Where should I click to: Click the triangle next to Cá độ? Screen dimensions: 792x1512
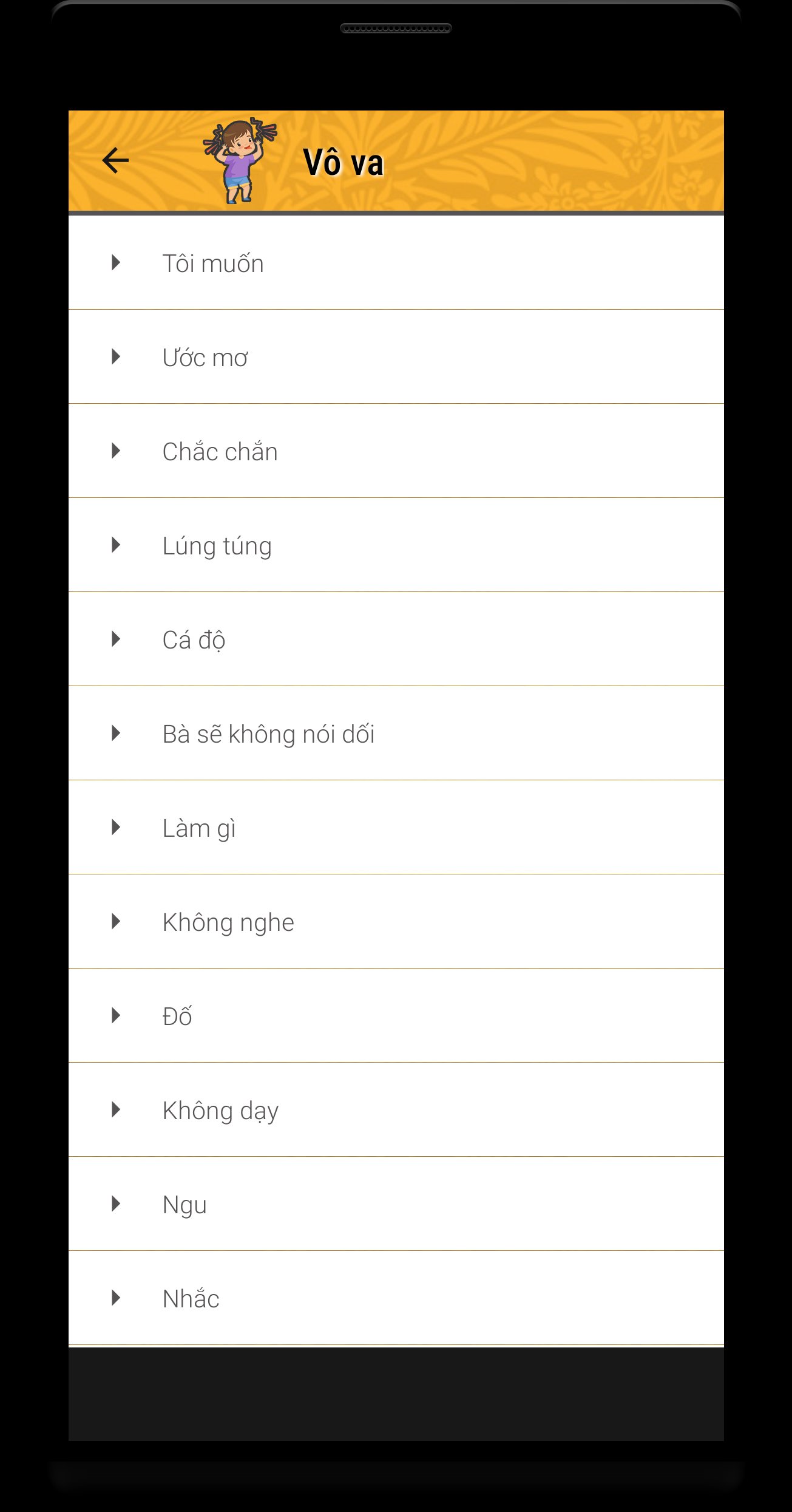[116, 639]
